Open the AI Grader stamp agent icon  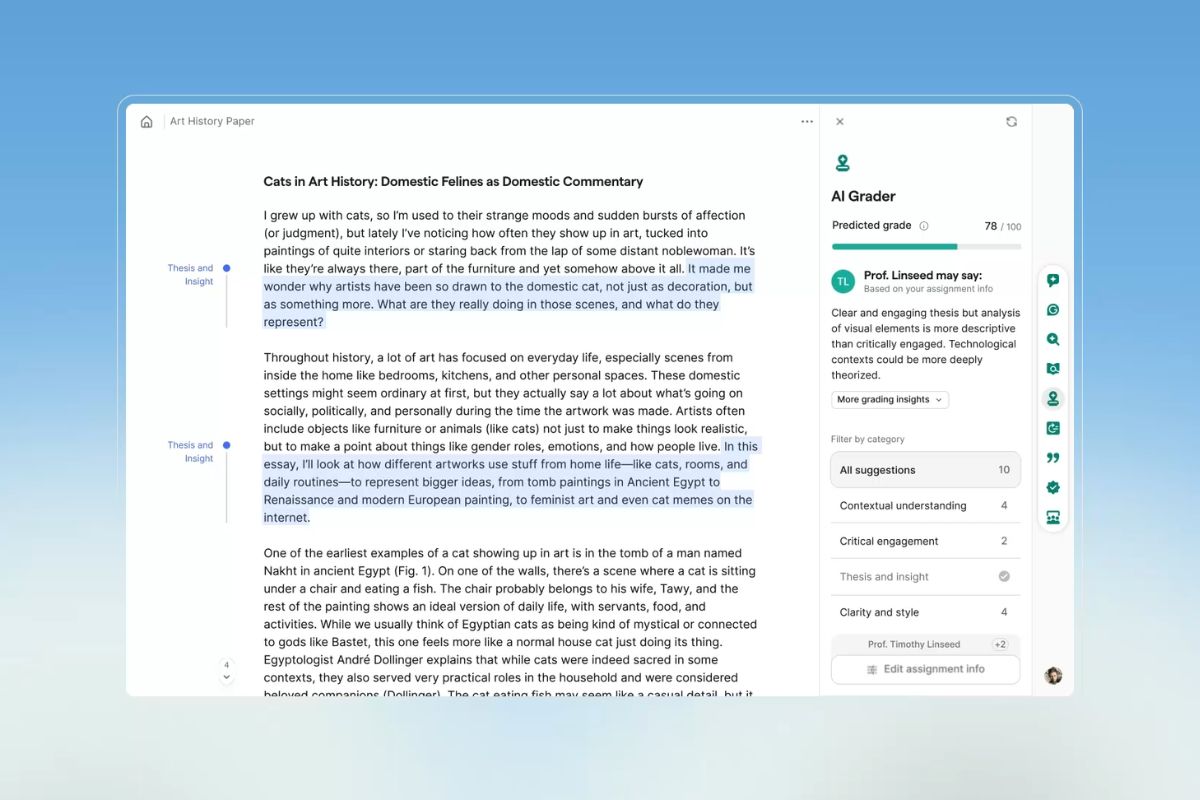[x=1053, y=399]
